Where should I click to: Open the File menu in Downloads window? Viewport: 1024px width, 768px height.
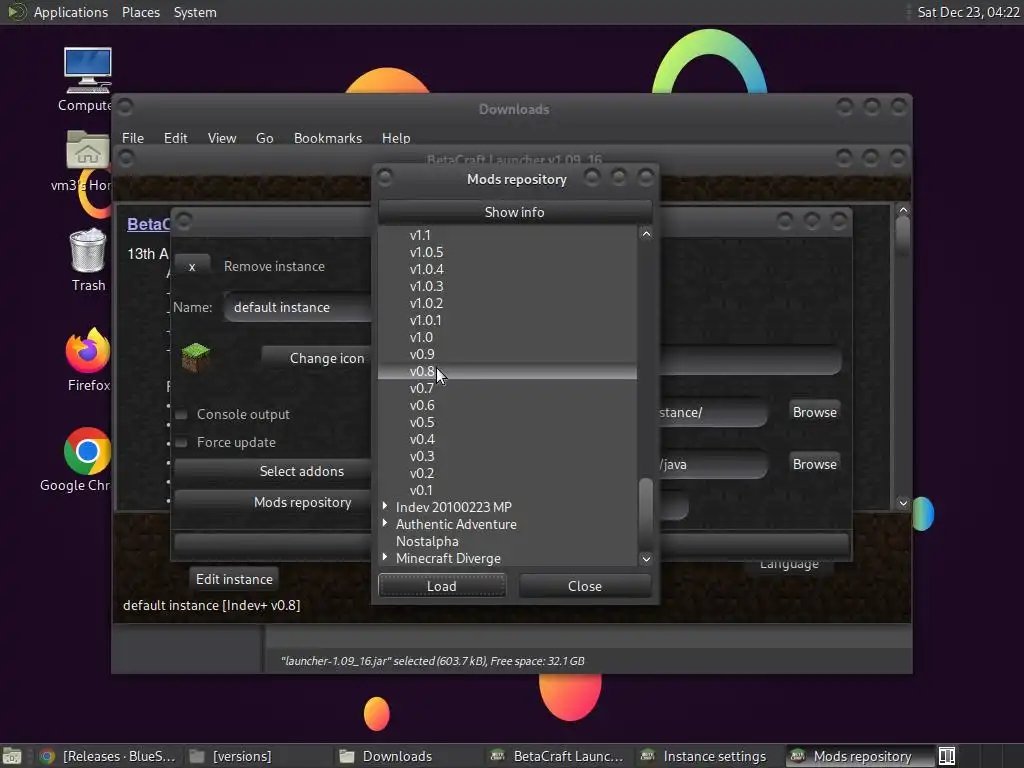tap(133, 138)
